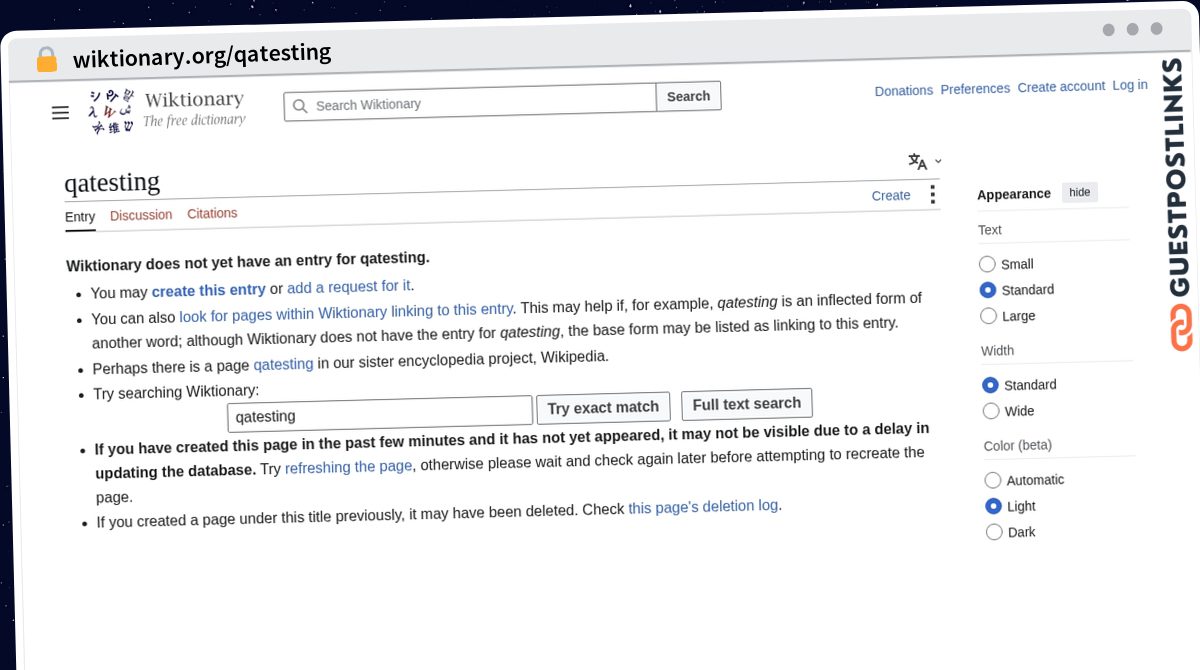Select Automatic color mode

click(x=992, y=480)
